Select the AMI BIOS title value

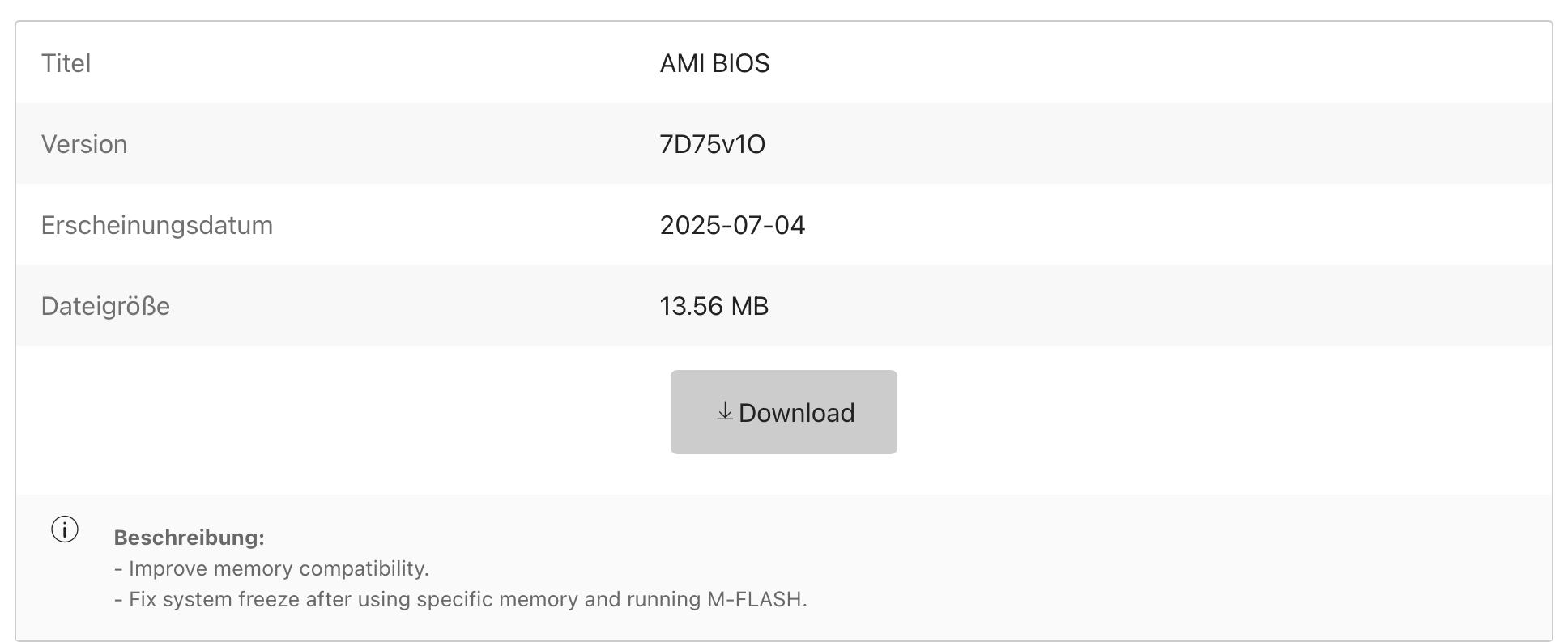click(714, 63)
